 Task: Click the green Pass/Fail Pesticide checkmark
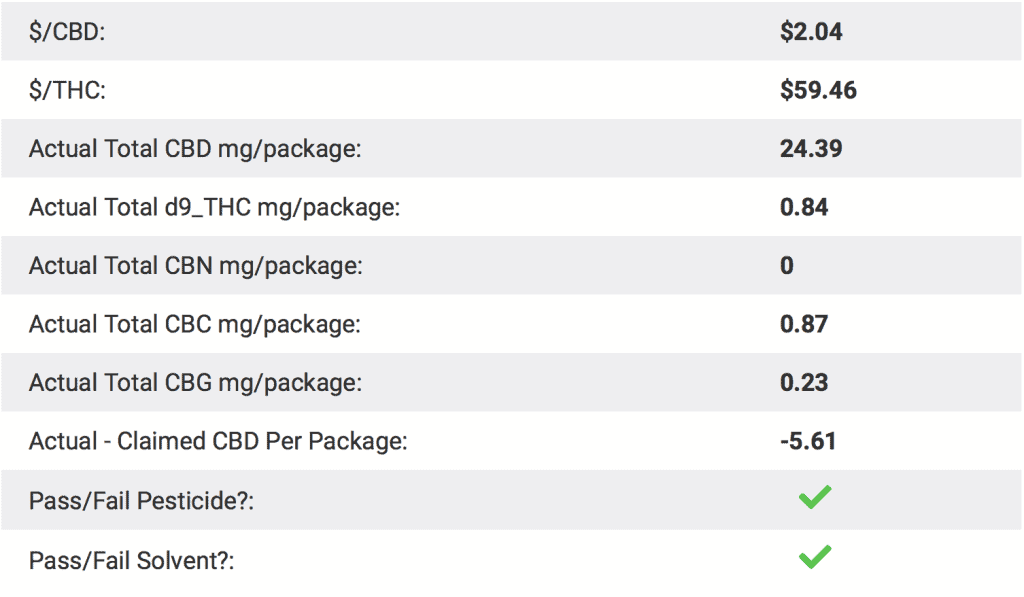pos(815,498)
